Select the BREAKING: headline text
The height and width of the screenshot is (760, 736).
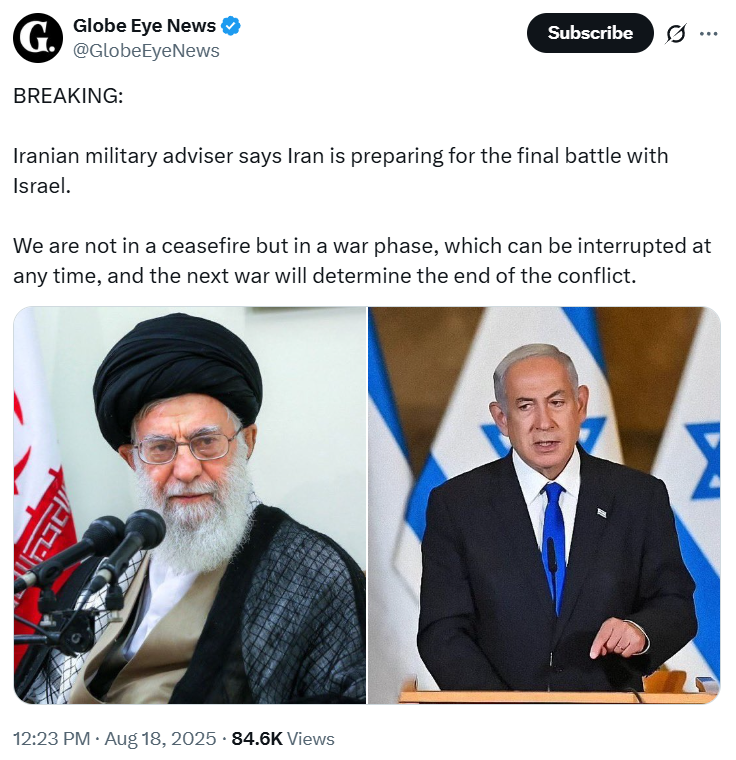68,96
